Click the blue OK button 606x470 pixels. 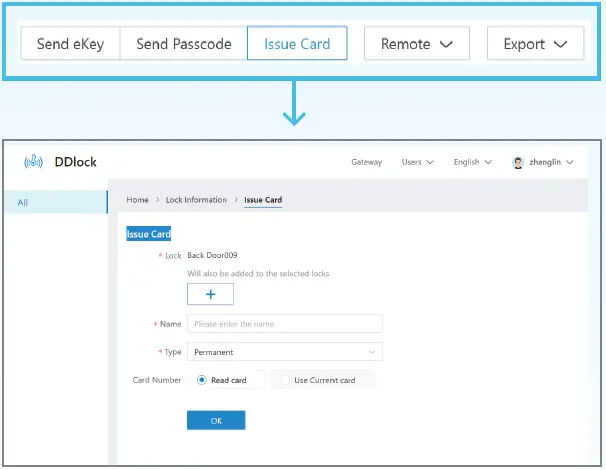click(x=216, y=420)
